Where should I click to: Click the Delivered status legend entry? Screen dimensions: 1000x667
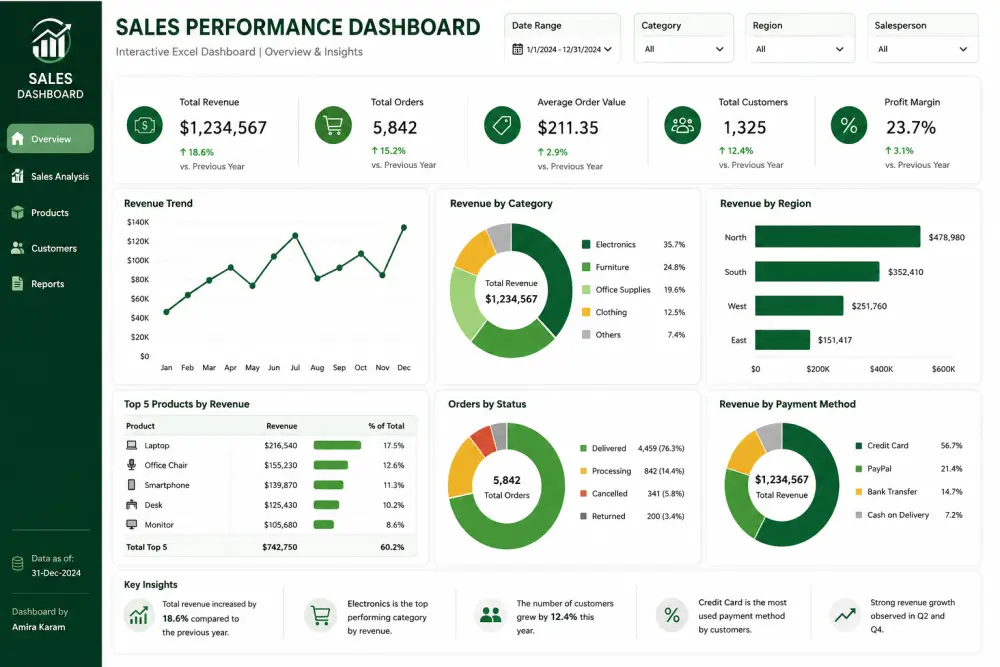(631, 448)
